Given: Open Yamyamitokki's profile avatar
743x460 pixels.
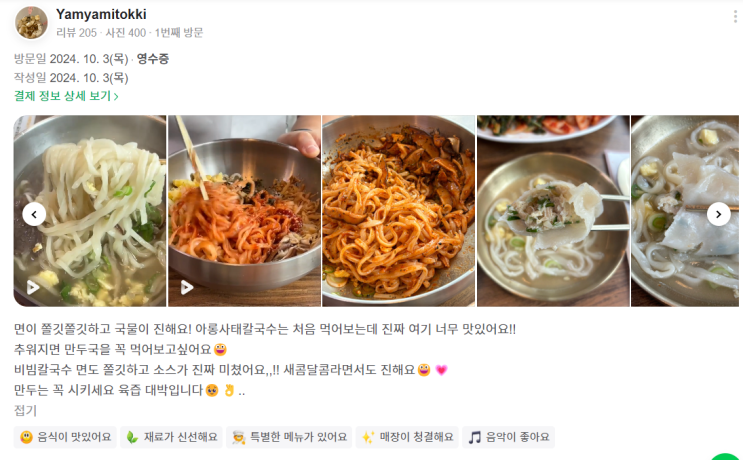Looking at the screenshot, I should click(31, 23).
